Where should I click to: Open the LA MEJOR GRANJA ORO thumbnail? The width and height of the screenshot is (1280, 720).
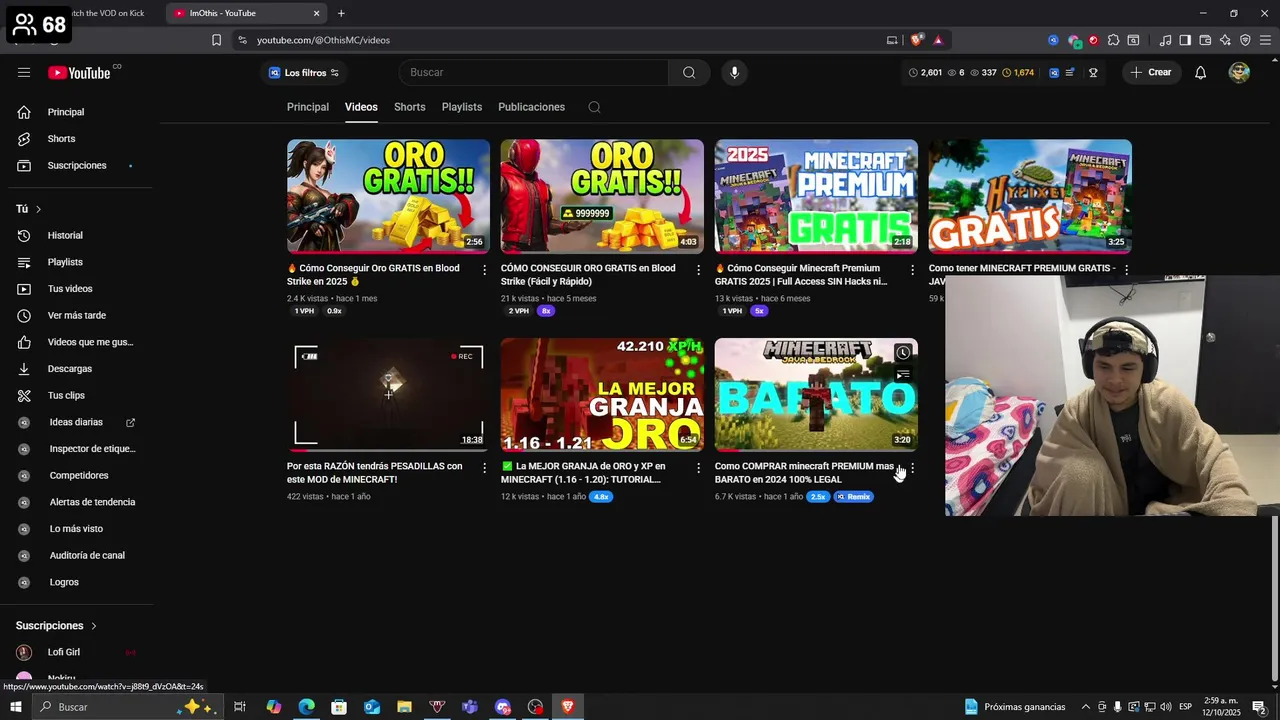pos(602,394)
